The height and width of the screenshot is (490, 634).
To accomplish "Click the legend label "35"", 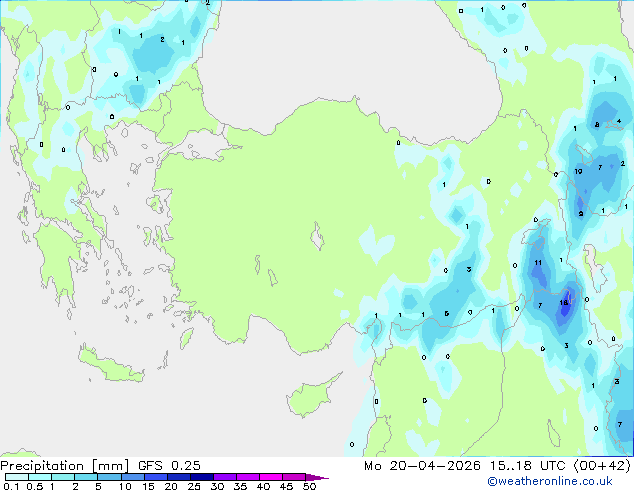I will [x=240, y=486].
